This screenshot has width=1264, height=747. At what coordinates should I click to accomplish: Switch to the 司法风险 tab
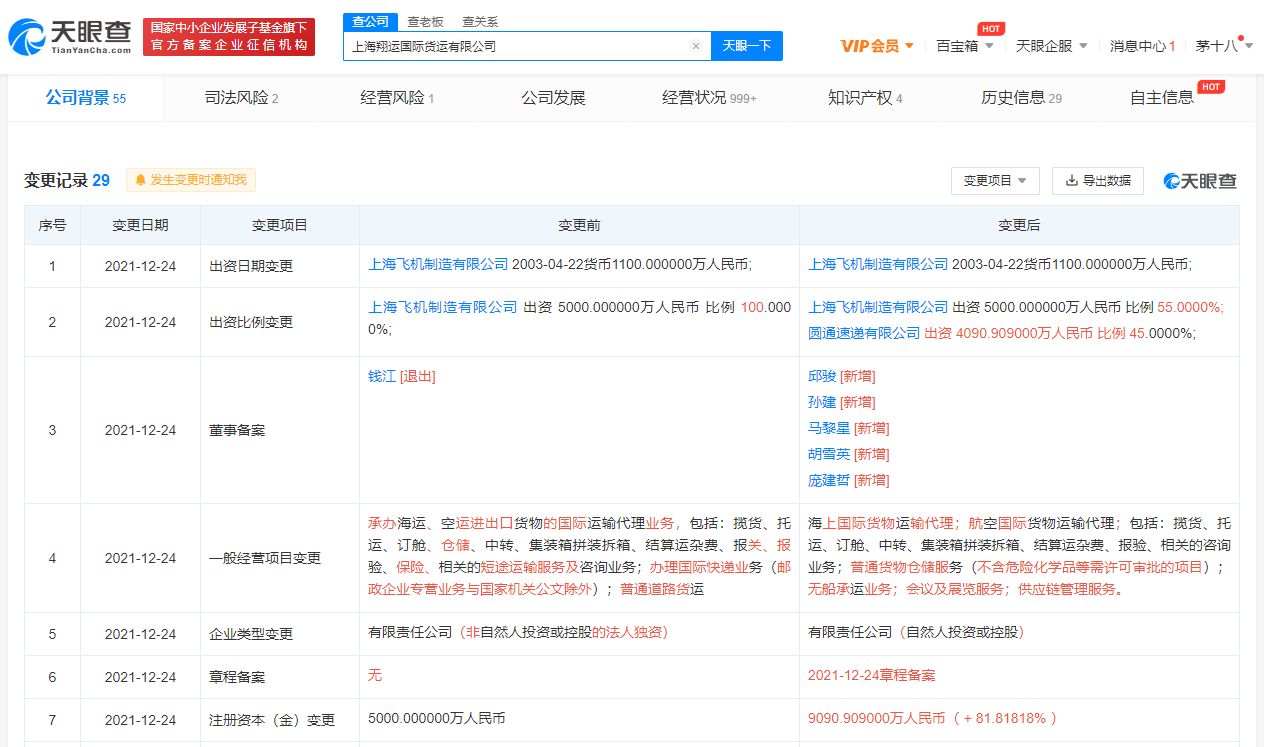(241, 98)
